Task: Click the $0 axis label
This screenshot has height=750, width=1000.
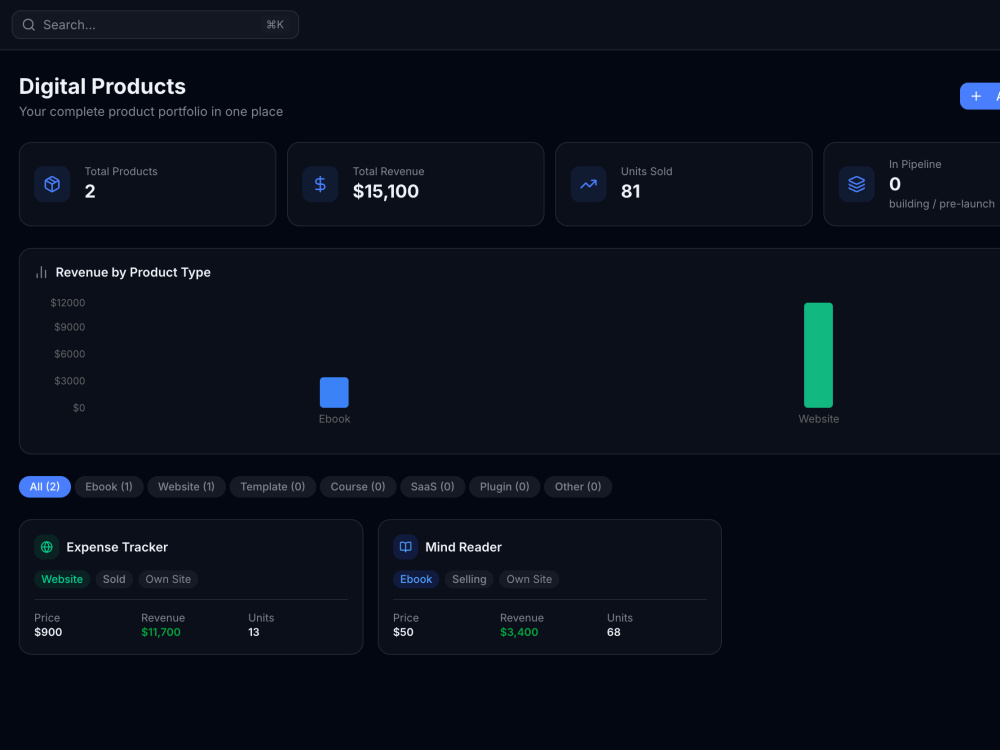Action: pyautogui.click(x=79, y=408)
